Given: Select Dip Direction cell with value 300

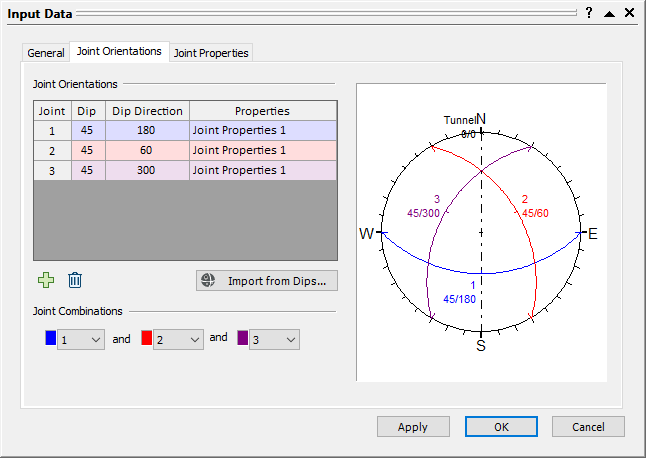Looking at the screenshot, I should [x=147, y=170].
